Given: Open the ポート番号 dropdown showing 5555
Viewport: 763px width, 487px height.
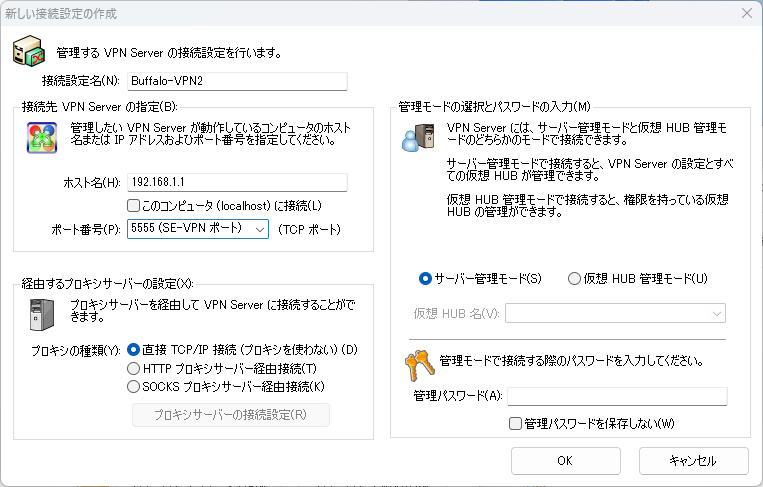Looking at the screenshot, I should pos(198,229).
